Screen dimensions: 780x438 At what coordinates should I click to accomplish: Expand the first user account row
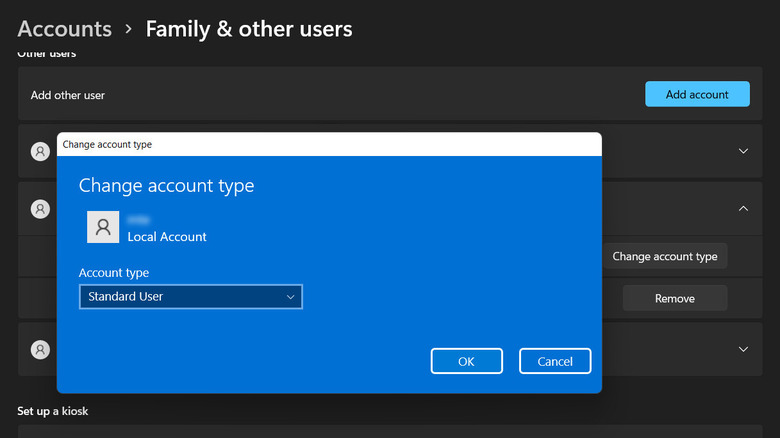tap(743, 151)
